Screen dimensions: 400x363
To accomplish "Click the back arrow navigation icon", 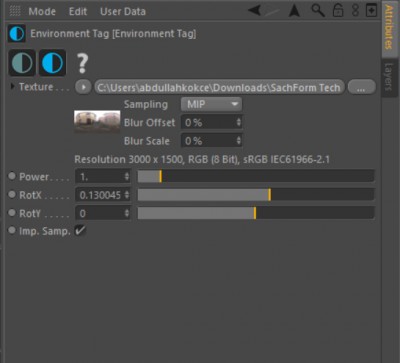I will (255, 10).
